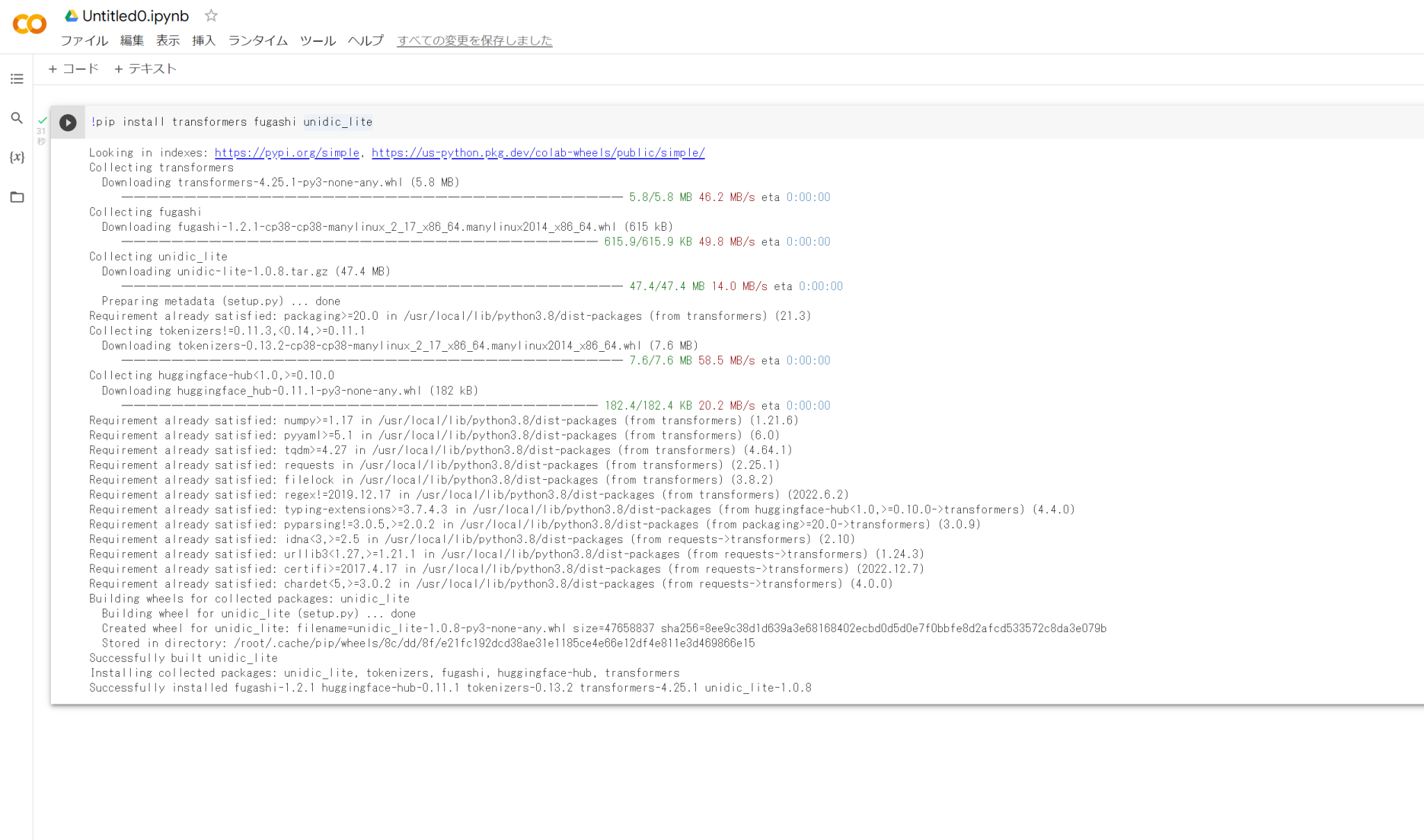
Task: Open the files folder panel
Action: tap(17, 197)
